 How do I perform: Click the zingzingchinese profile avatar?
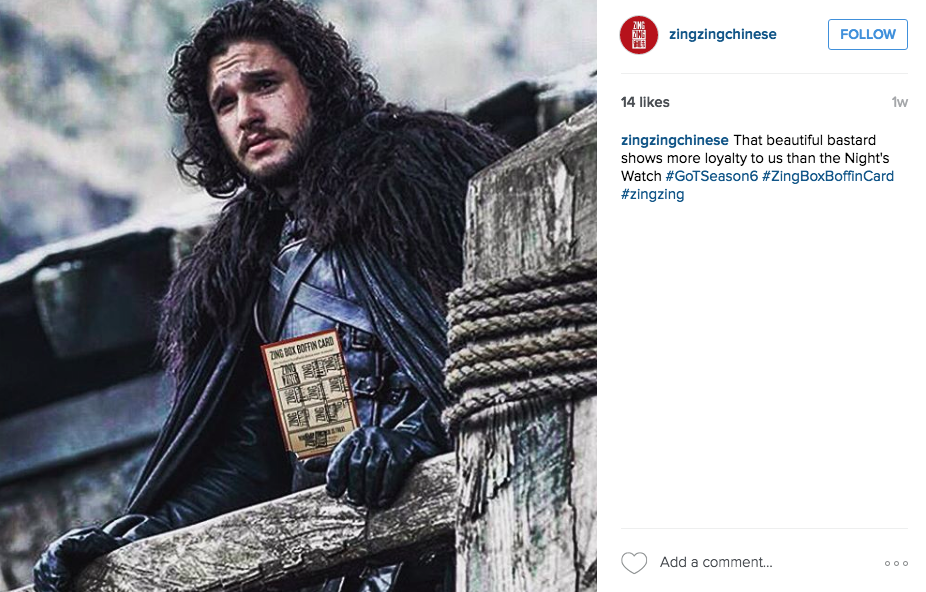click(x=638, y=35)
